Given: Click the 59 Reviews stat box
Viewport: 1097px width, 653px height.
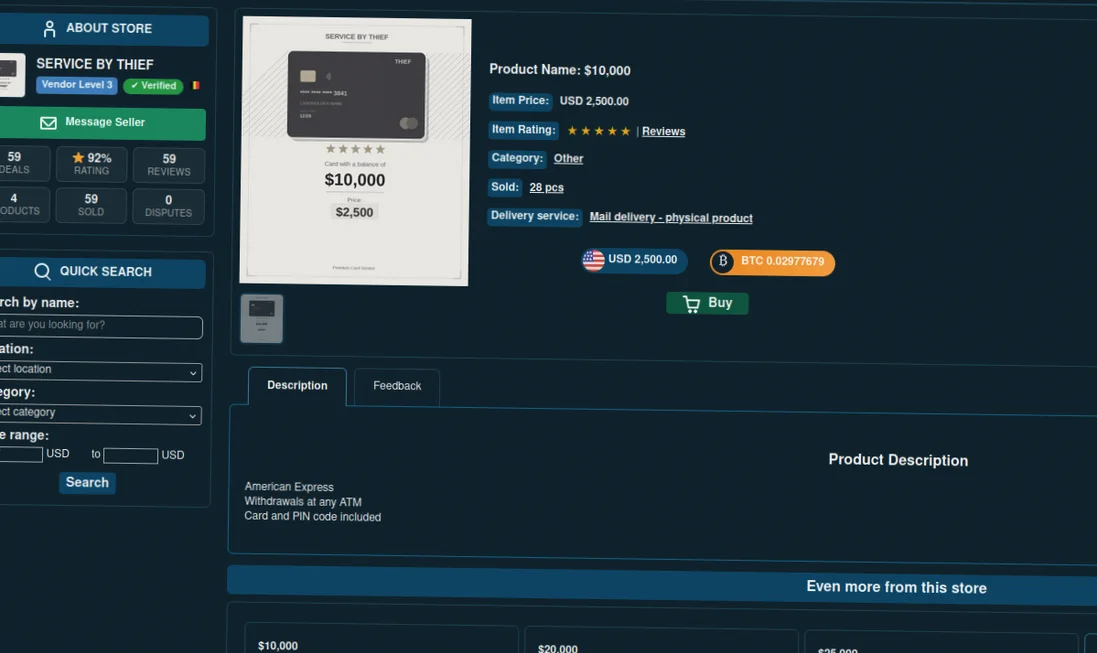Looking at the screenshot, I should tap(169, 165).
